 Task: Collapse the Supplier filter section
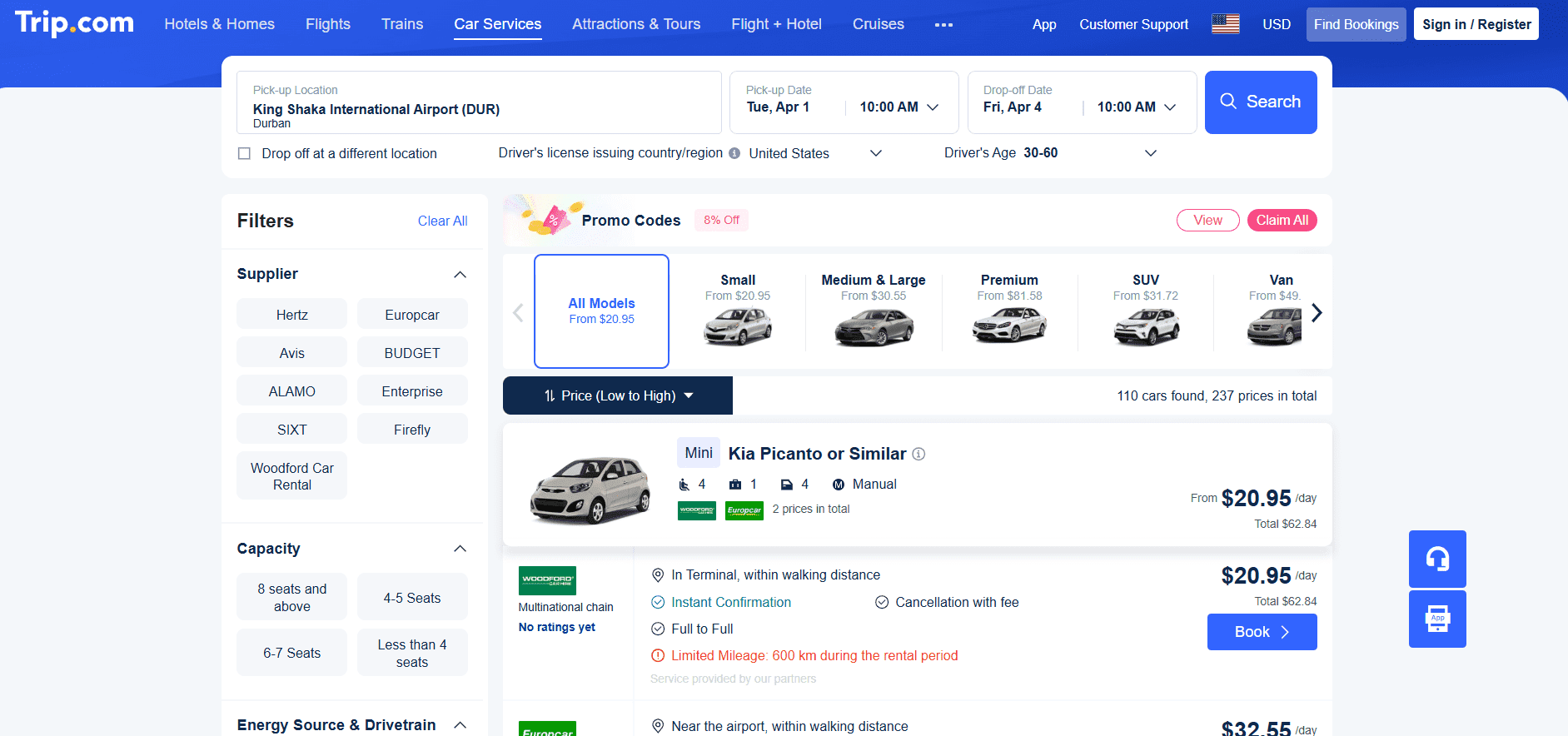pyautogui.click(x=460, y=275)
